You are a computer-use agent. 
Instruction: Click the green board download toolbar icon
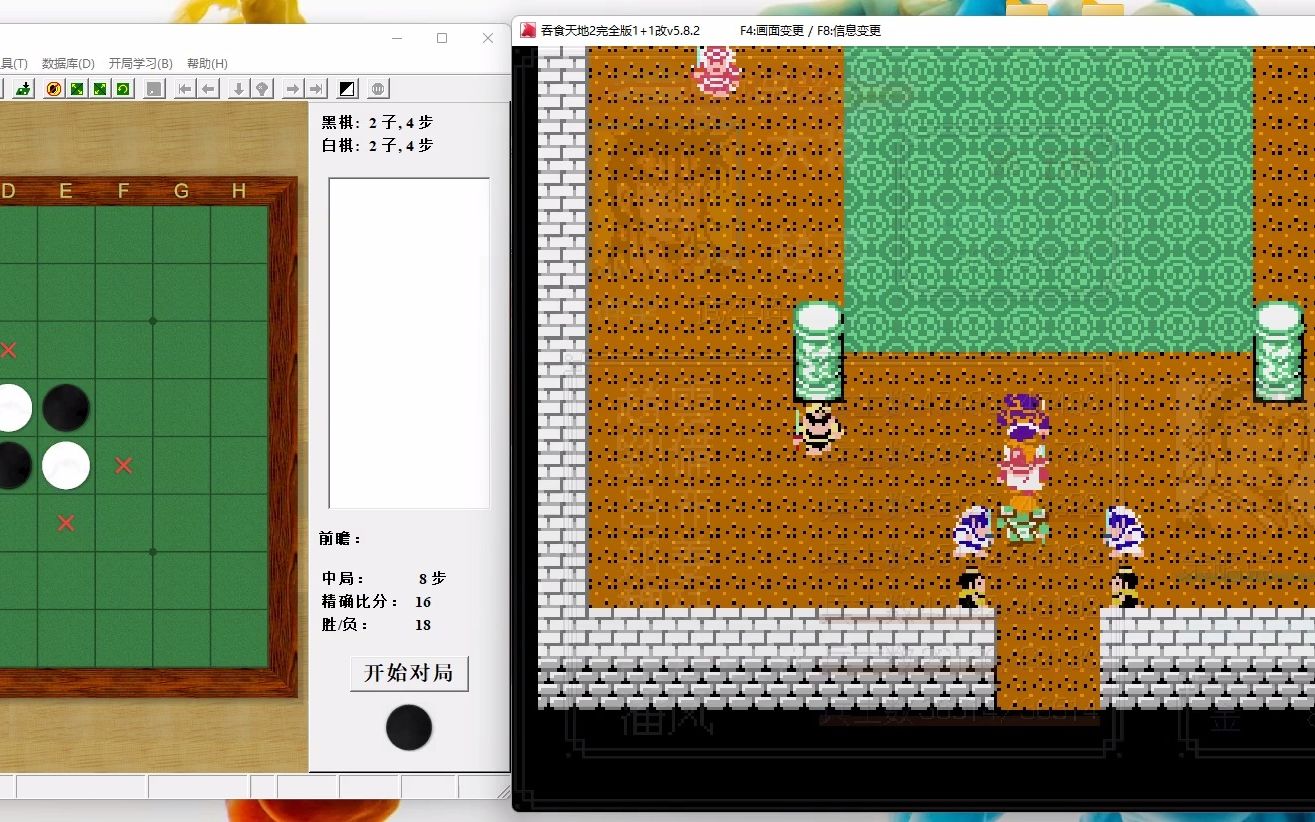click(23, 89)
